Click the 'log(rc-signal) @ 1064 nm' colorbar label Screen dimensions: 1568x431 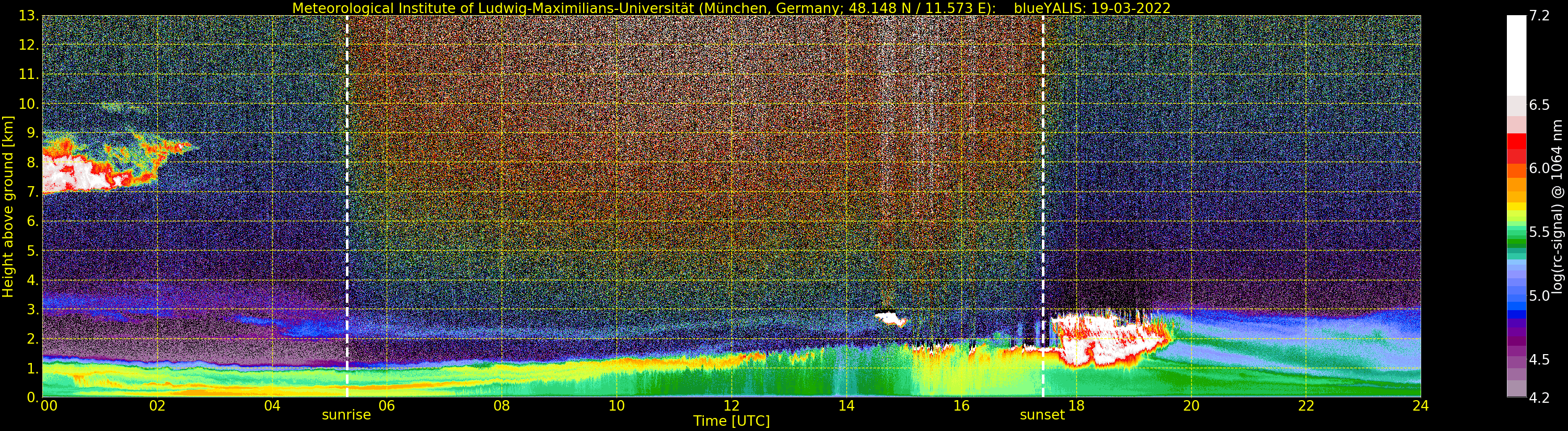coord(1558,207)
